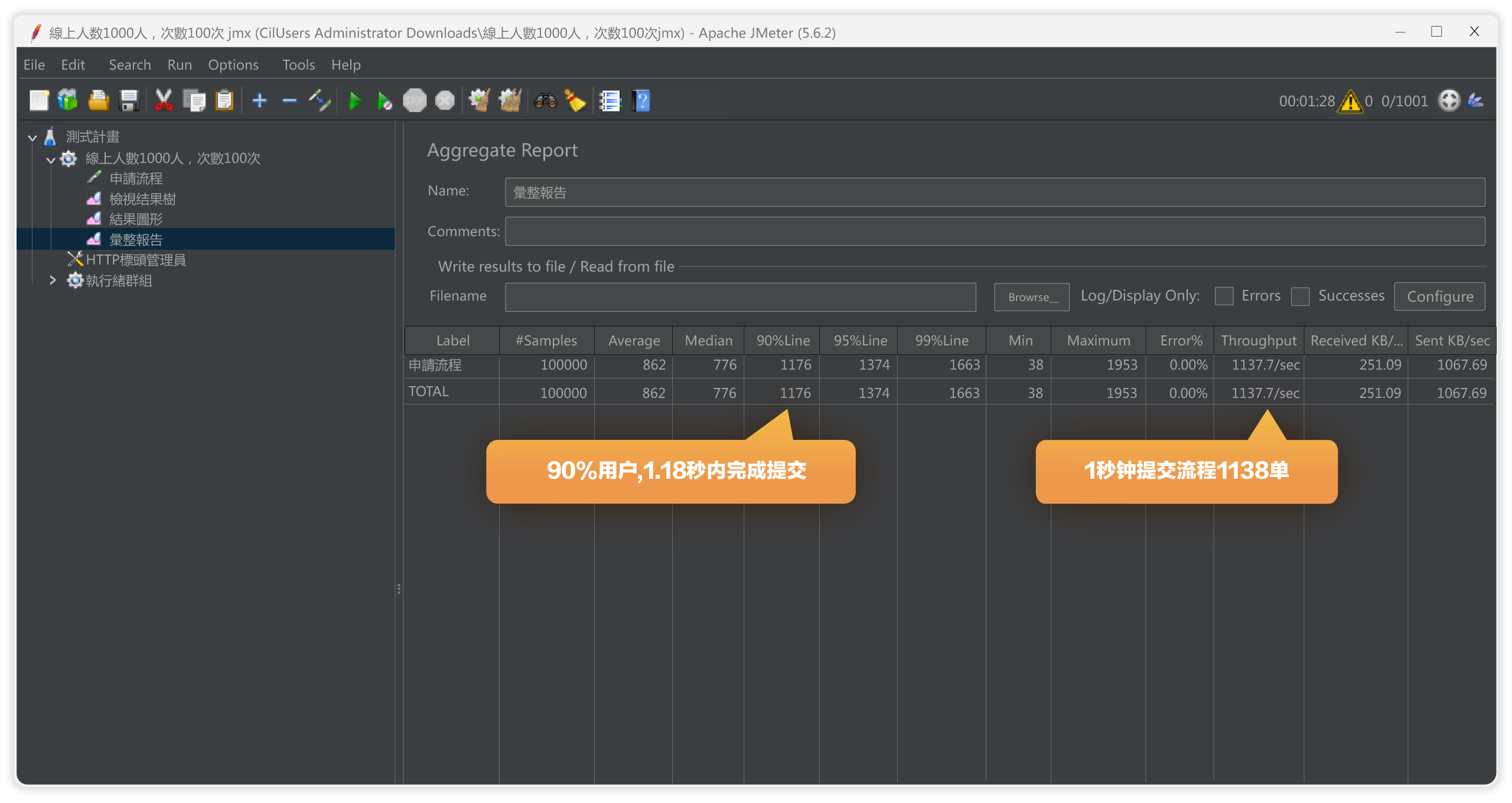Screen dimensions: 1512x803
Task: Save the test plan
Action: 129,100
